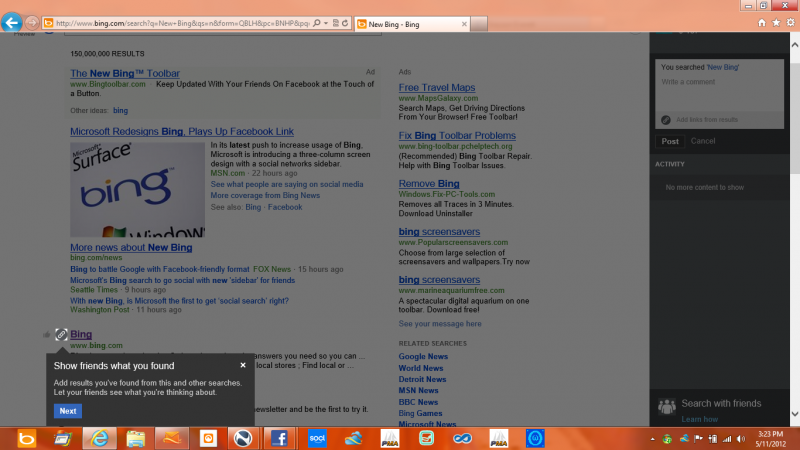Open the socl taskbar icon
The image size is (800, 450).
(x=317, y=438)
